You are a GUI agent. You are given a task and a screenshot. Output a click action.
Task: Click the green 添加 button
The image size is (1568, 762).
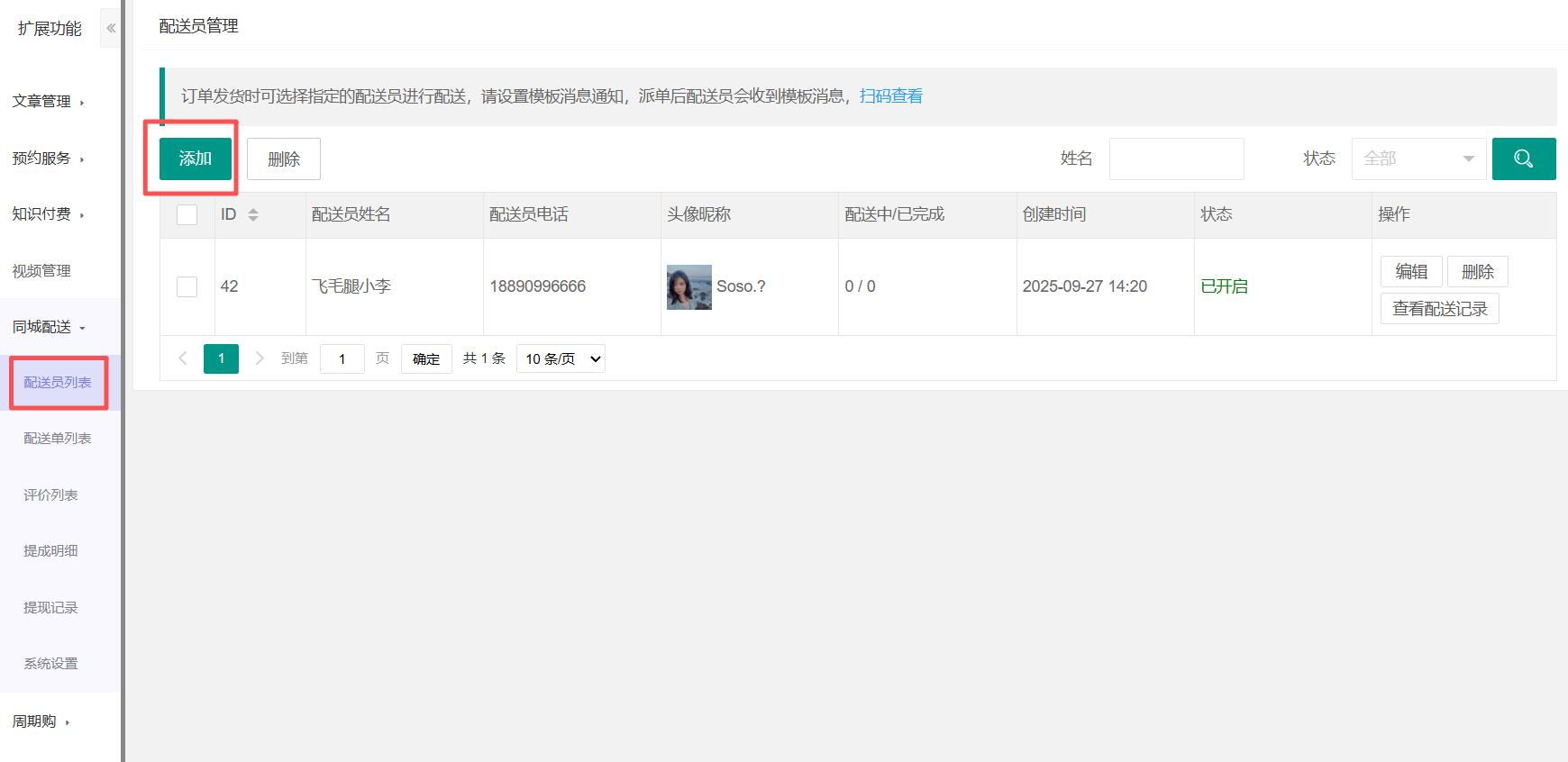click(x=196, y=159)
